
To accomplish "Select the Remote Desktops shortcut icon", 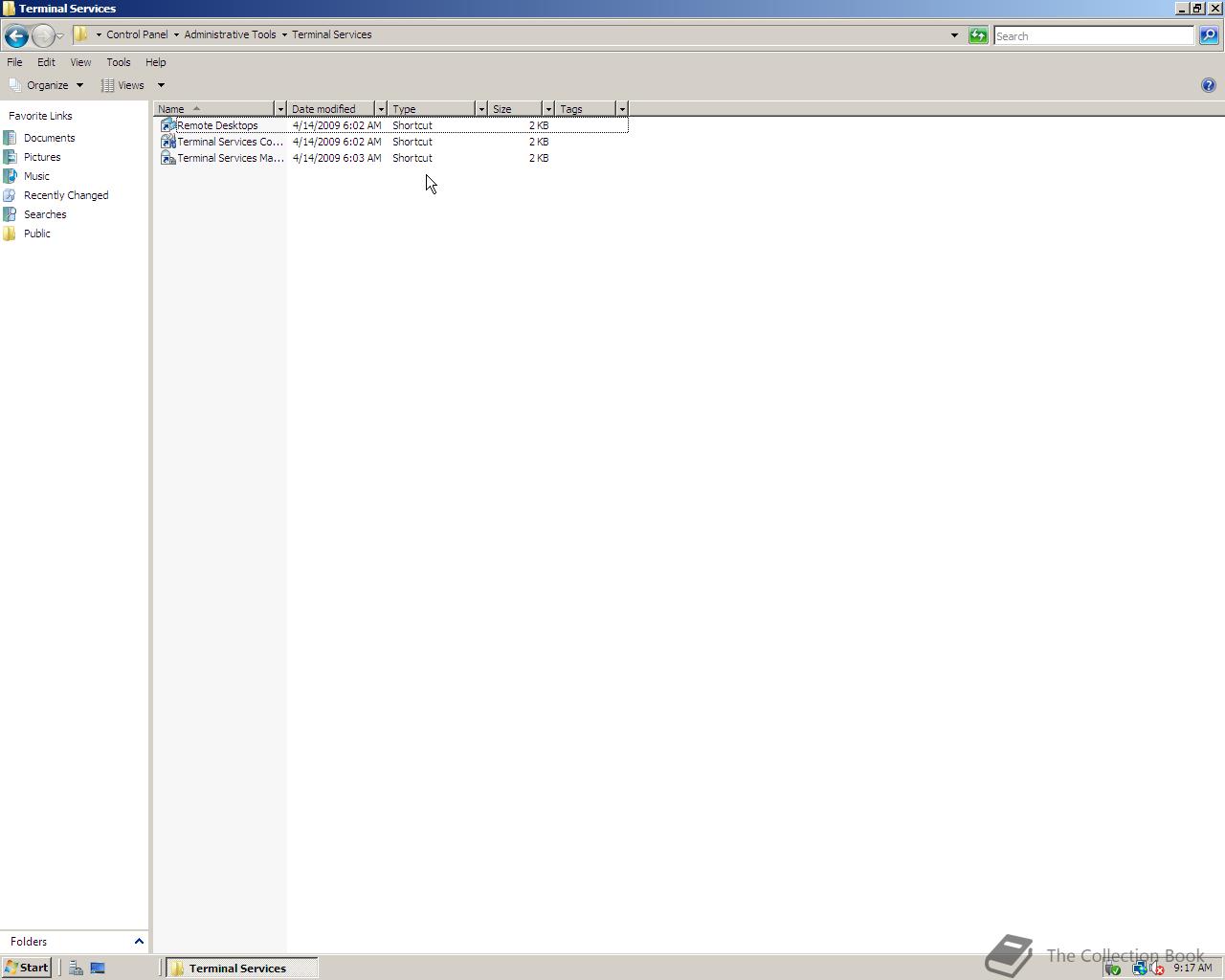I will pos(167,125).
